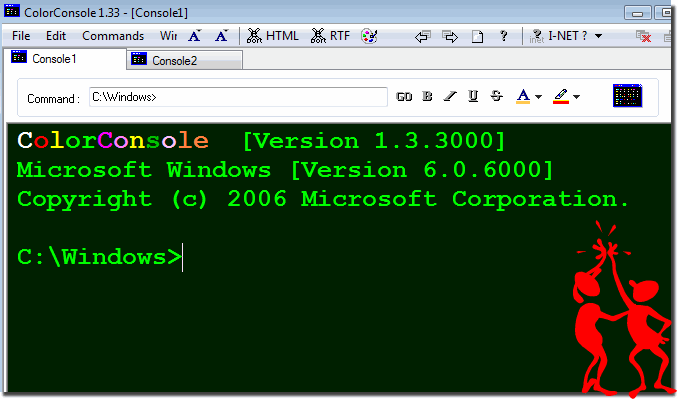Apply the font color A button
The image size is (678, 399).
[523, 96]
